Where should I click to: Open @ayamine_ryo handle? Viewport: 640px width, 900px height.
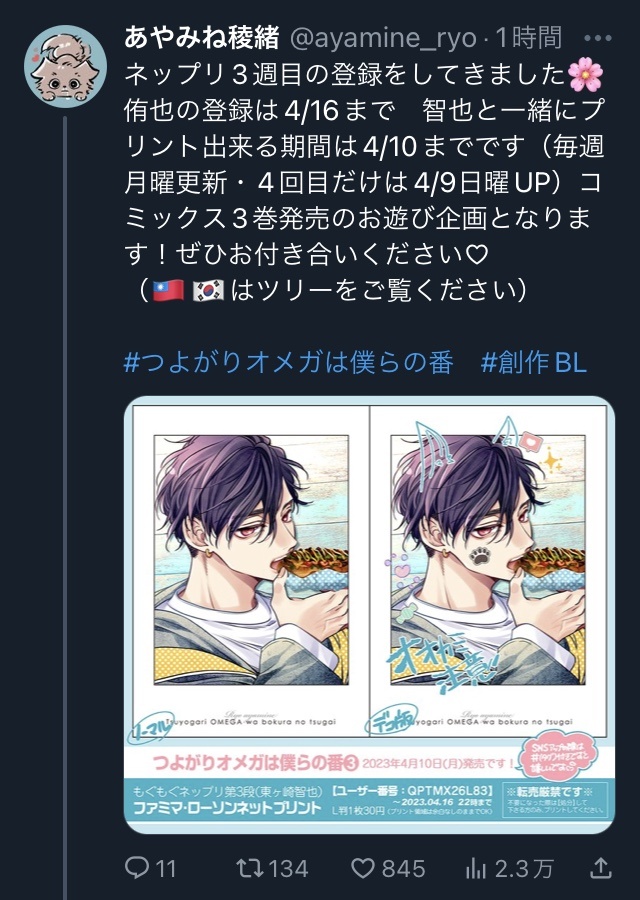tap(383, 39)
